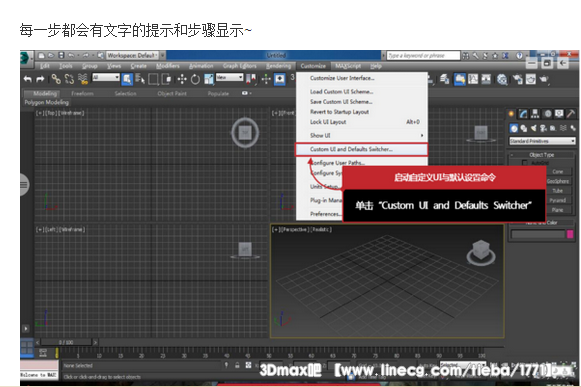
Task: Switch to the Freeform ribbon tab
Action: click(82, 93)
